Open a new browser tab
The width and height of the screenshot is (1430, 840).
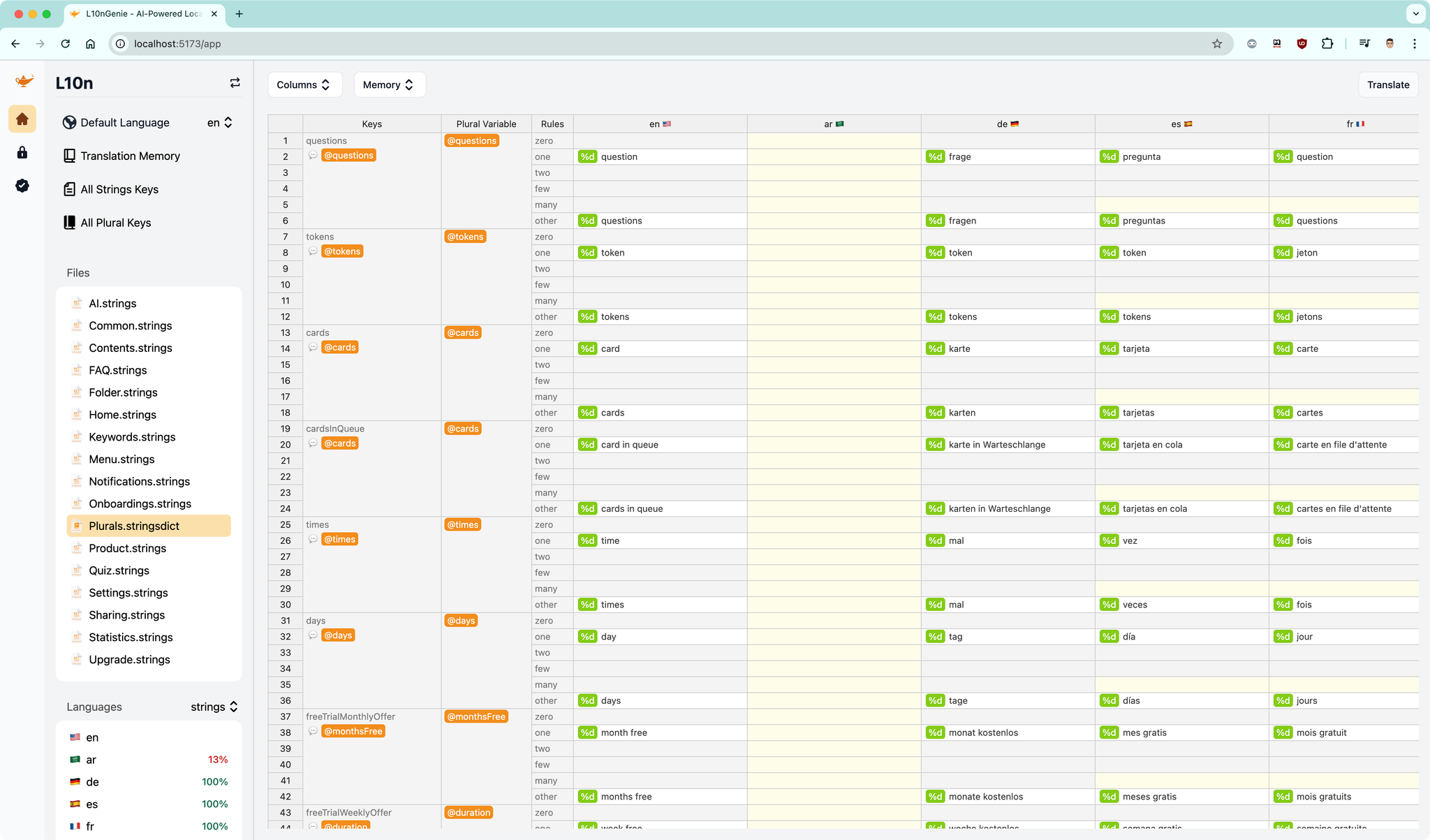pos(239,14)
